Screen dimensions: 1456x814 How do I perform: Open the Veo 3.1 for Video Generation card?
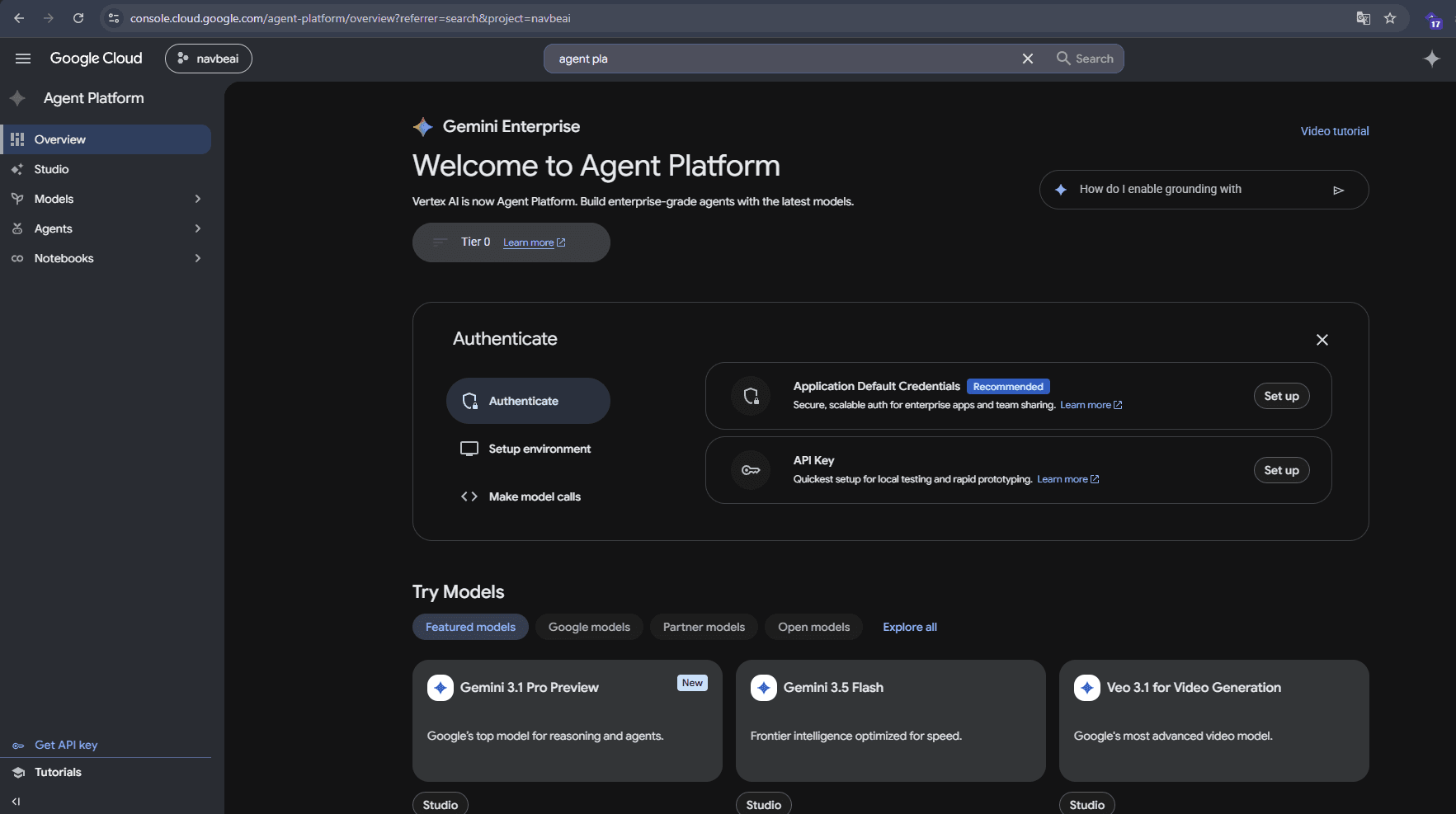click(x=1214, y=721)
